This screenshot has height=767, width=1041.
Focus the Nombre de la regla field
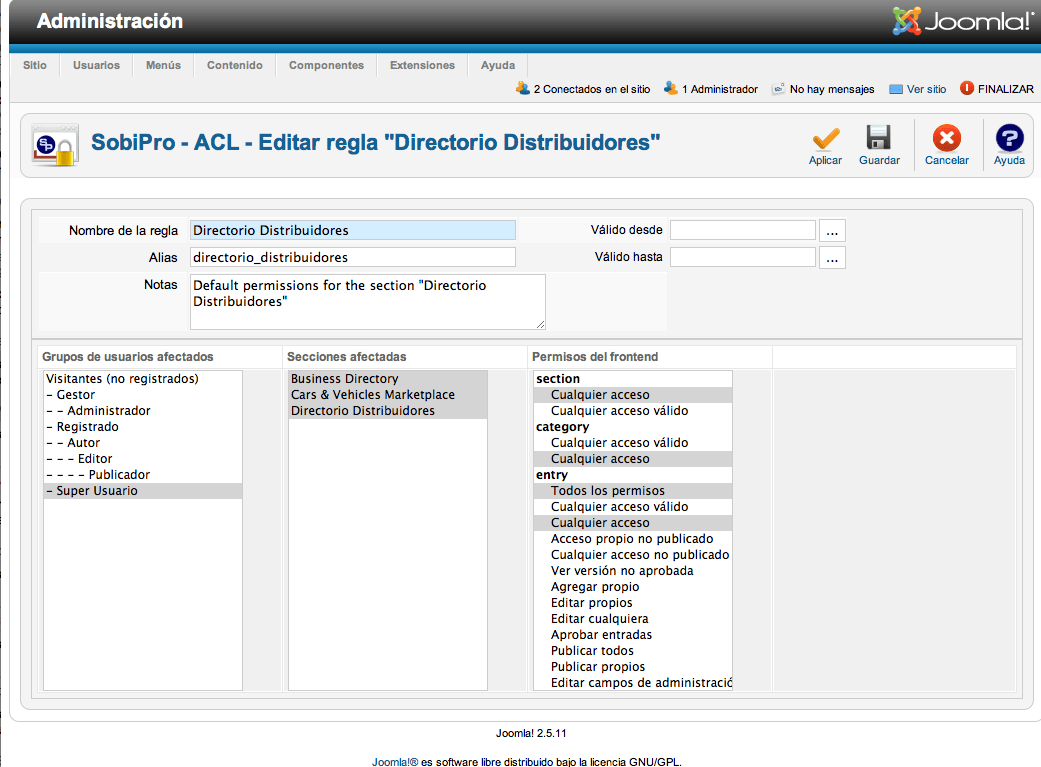353,230
